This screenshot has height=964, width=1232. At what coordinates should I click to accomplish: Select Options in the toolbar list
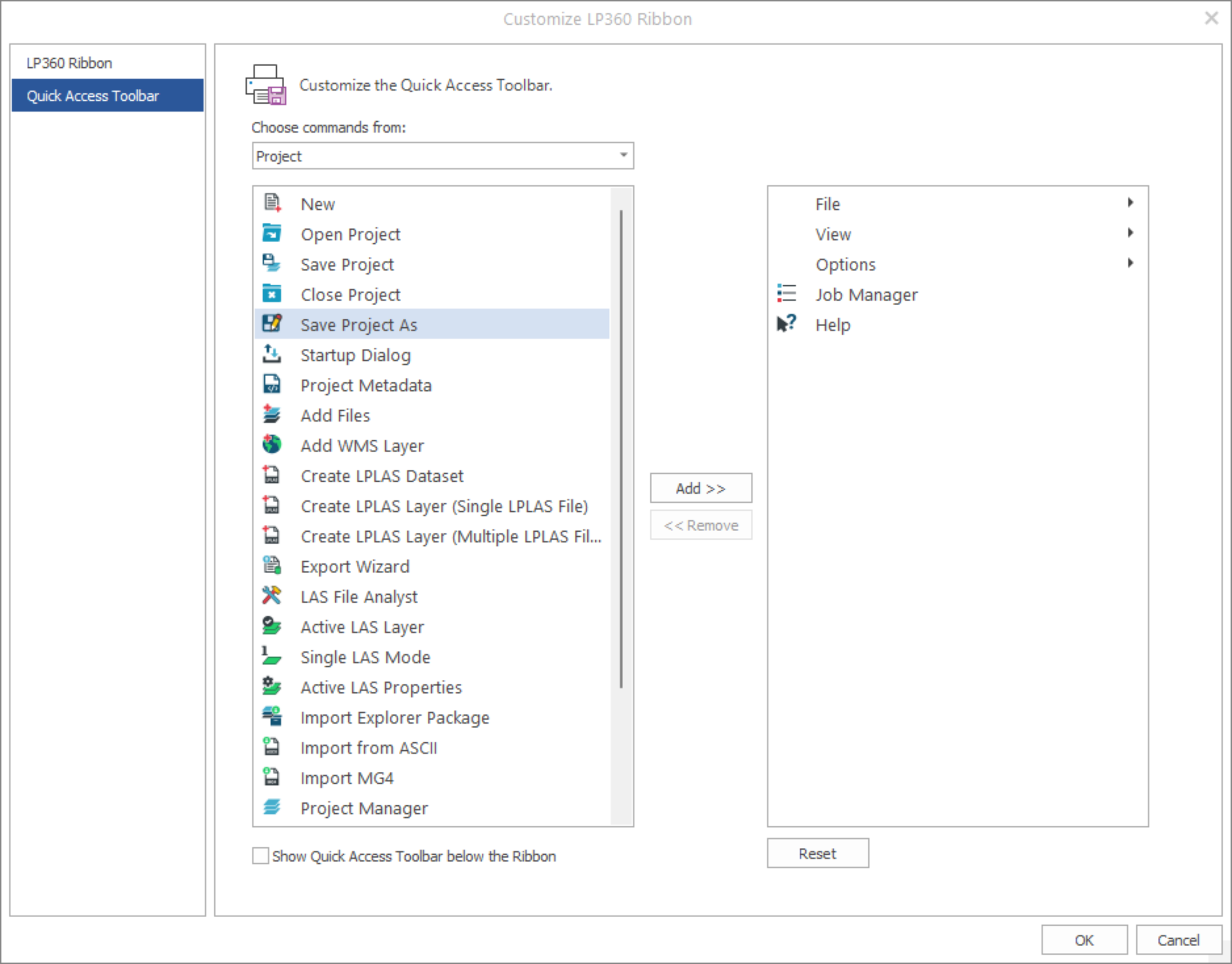tap(957, 264)
